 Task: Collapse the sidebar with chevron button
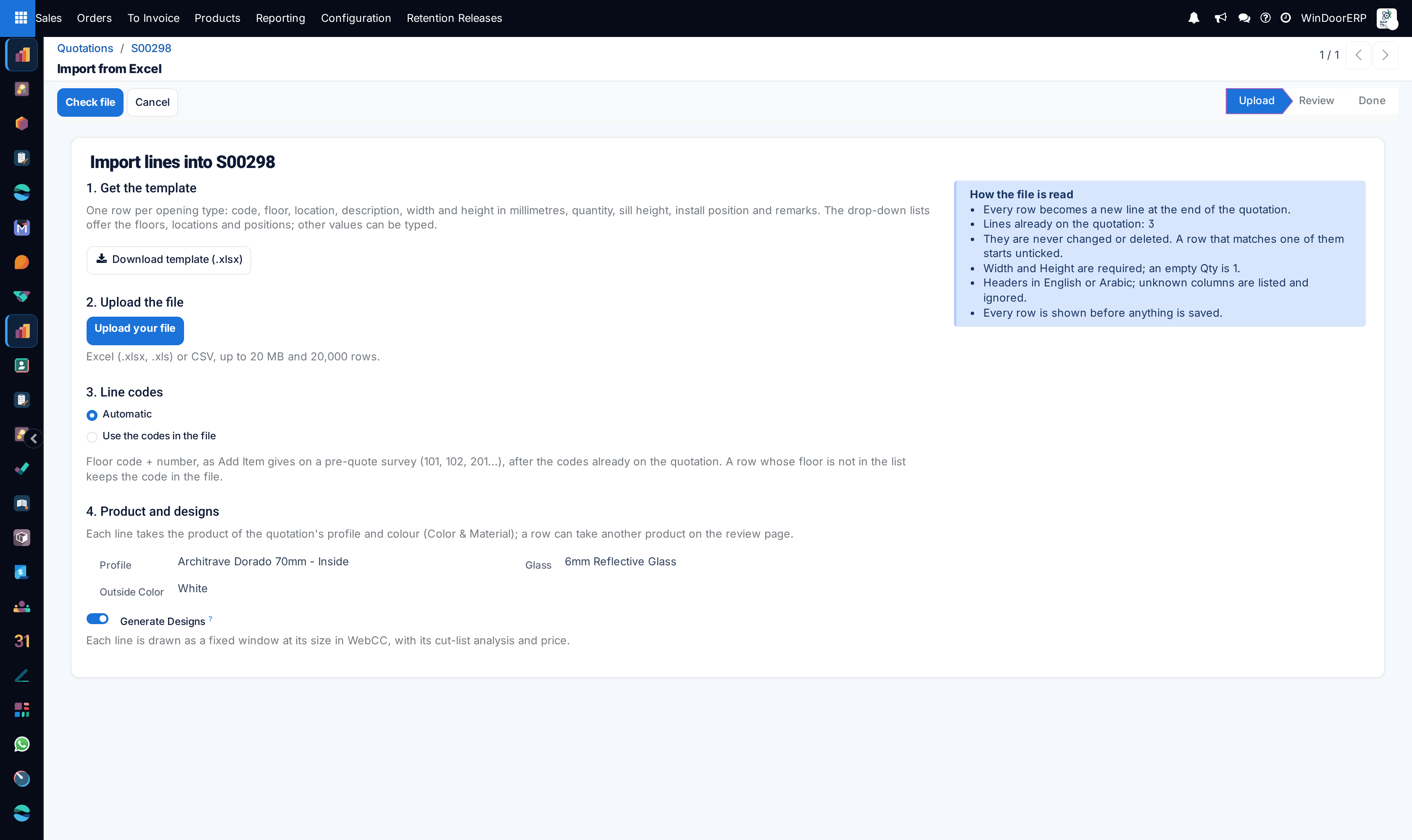coord(34,438)
